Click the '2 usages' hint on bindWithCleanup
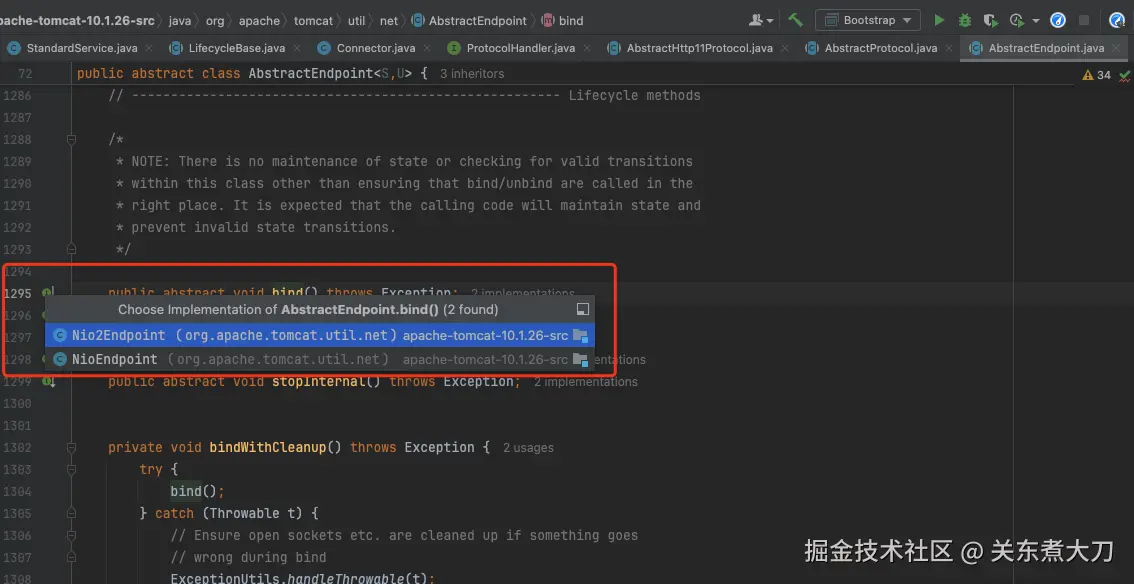The width and height of the screenshot is (1134, 584). (528, 447)
